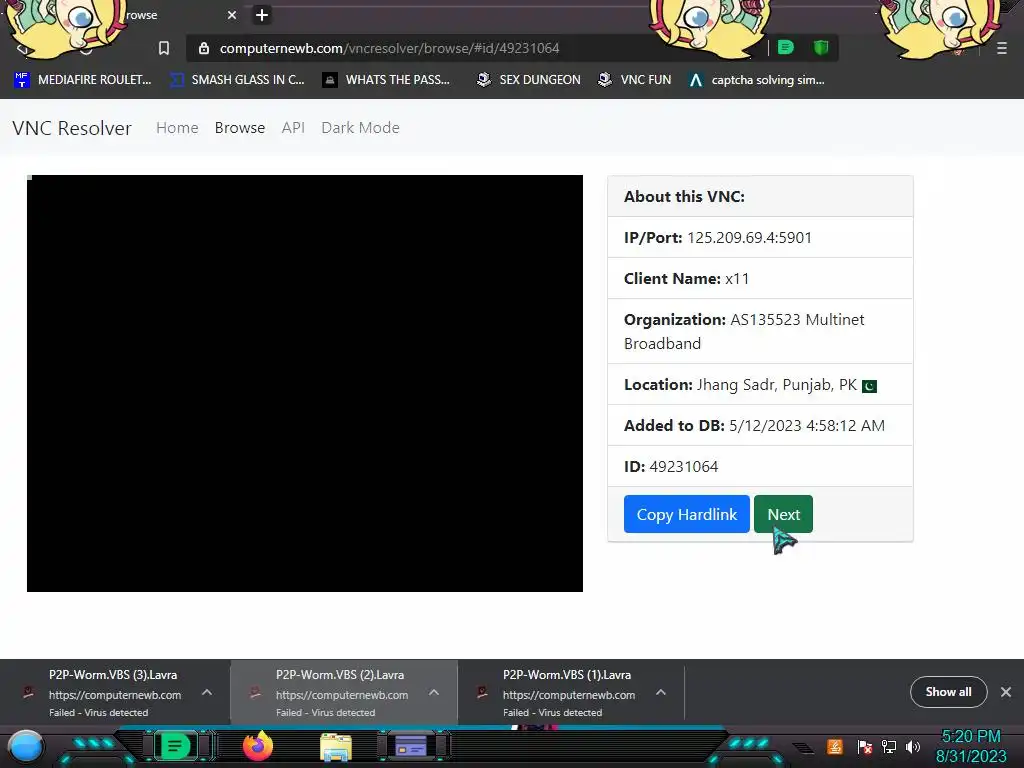The height and width of the screenshot is (768, 1024).
Task: Click Show all downloads button
Action: pyautogui.click(x=948, y=692)
